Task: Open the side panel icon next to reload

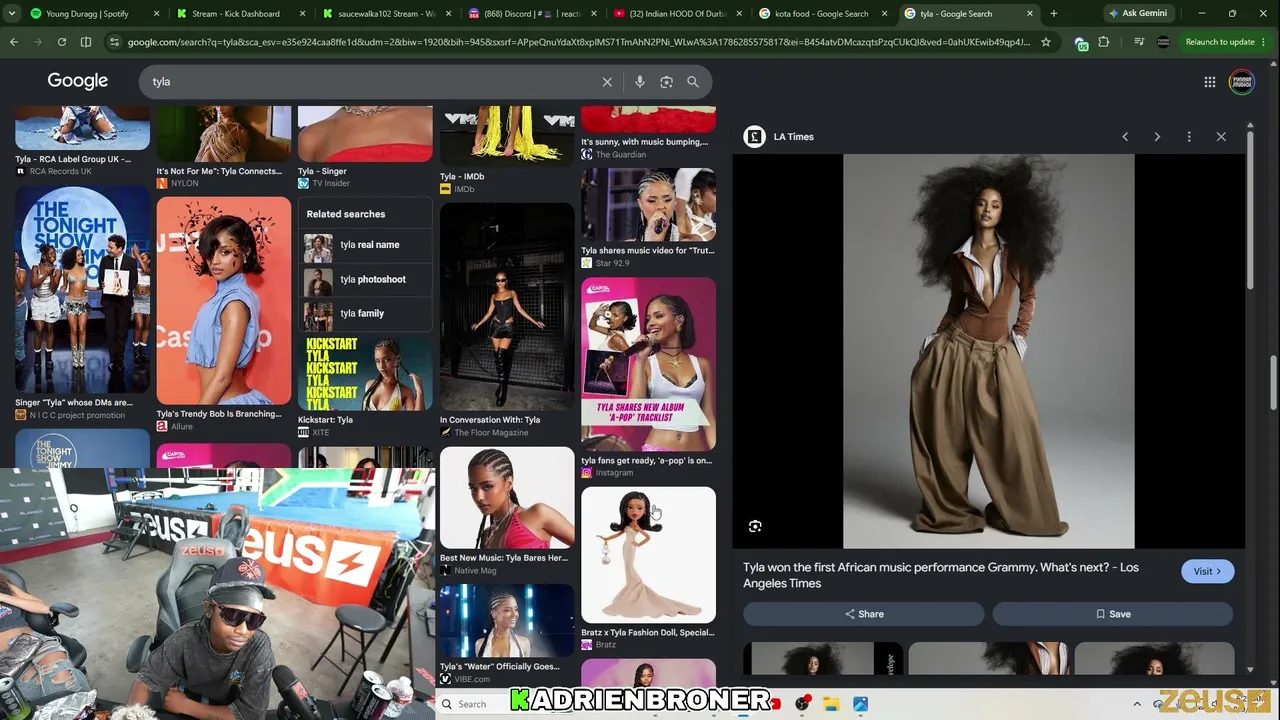Action: 86,42
